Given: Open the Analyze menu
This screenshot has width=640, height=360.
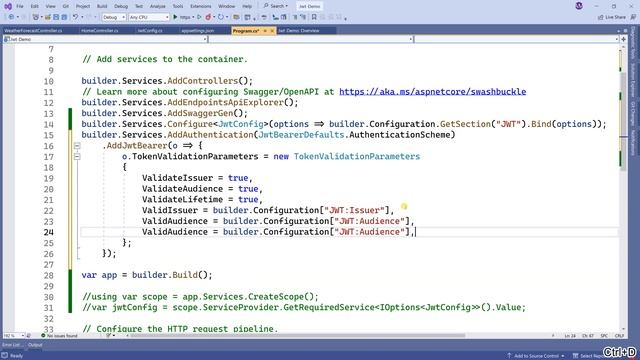Looking at the screenshot, I should coord(158,6).
